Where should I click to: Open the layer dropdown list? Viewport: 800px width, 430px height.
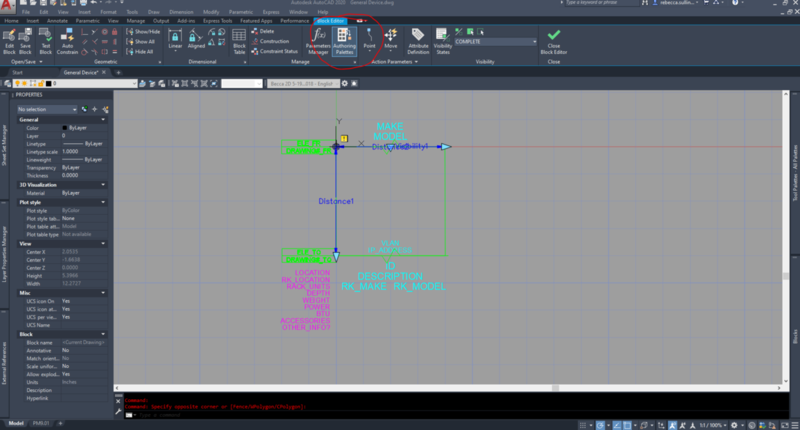tap(134, 83)
